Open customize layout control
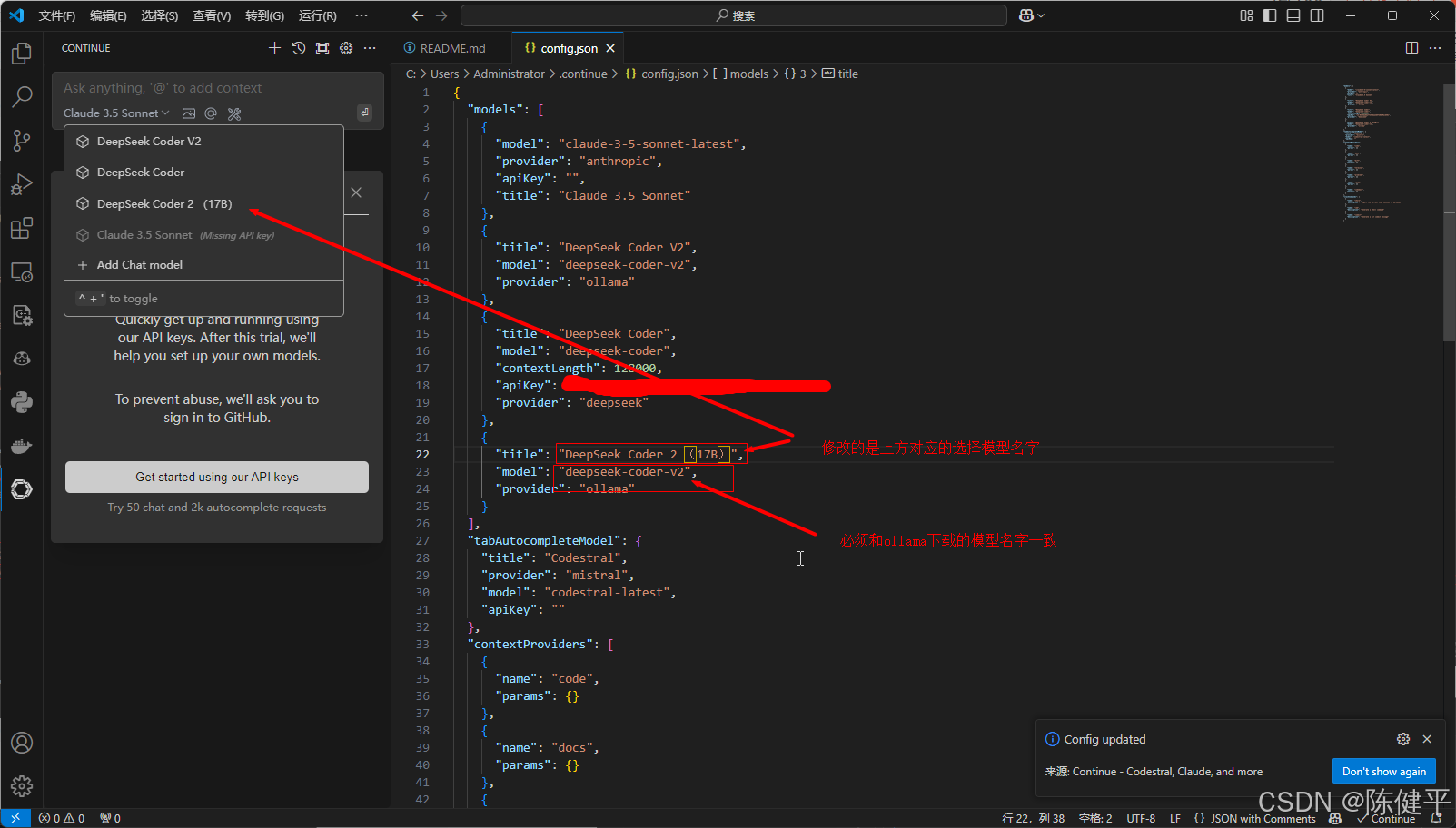 point(1246,15)
